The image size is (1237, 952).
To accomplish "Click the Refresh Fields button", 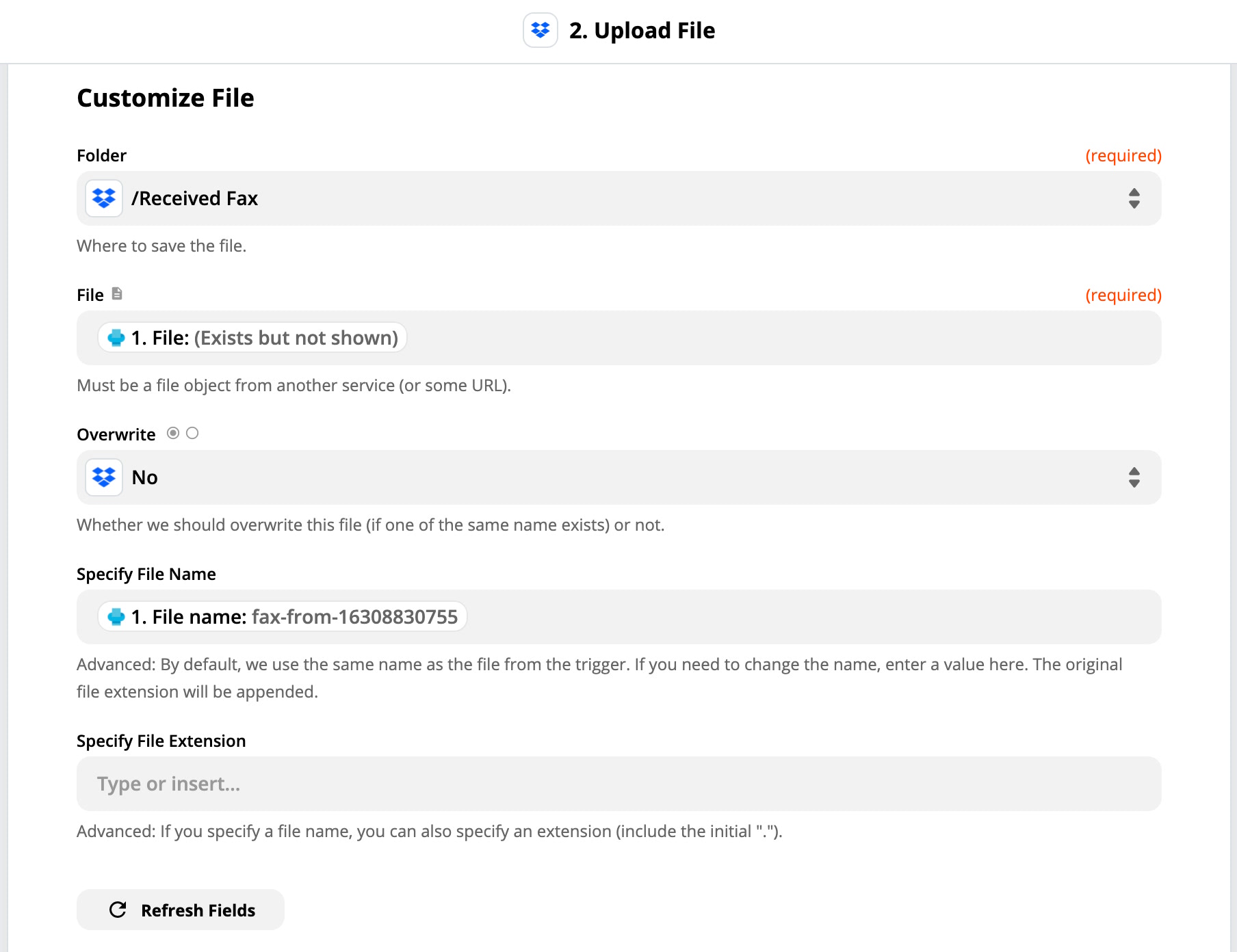I will tap(181, 910).
